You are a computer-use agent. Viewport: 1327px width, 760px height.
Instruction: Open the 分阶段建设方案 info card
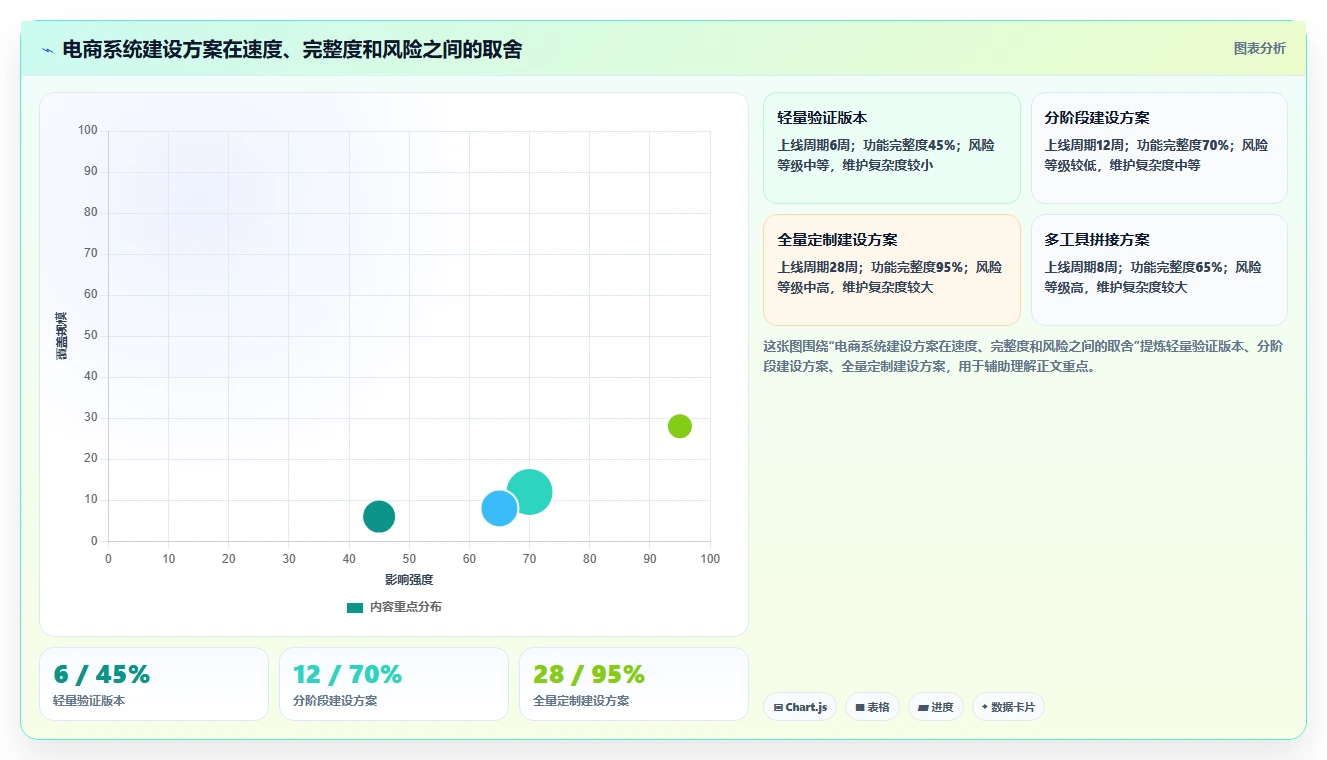(1159, 148)
